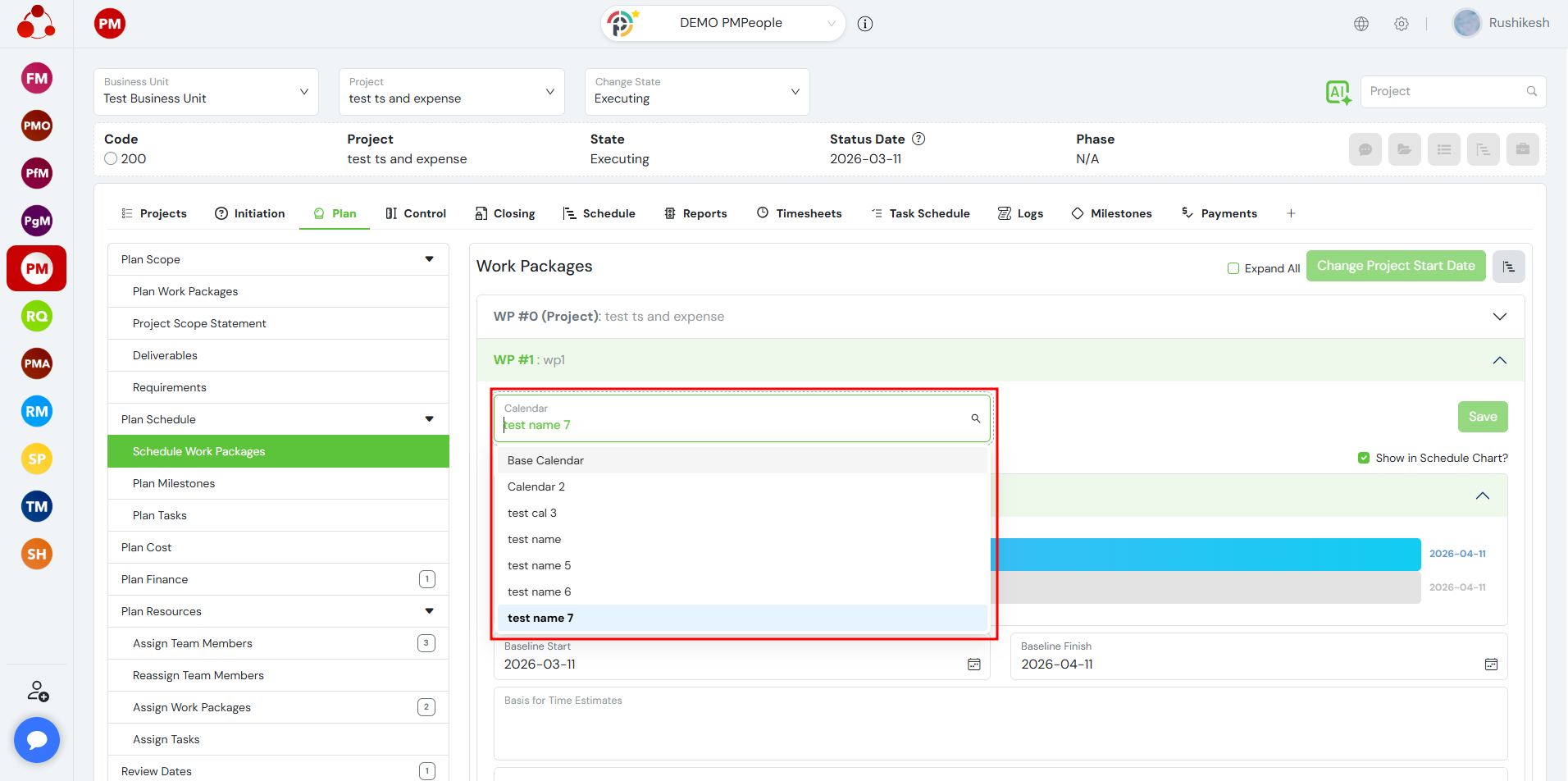The width and height of the screenshot is (1568, 781).
Task: Switch to the Control tab
Action: coord(416,213)
